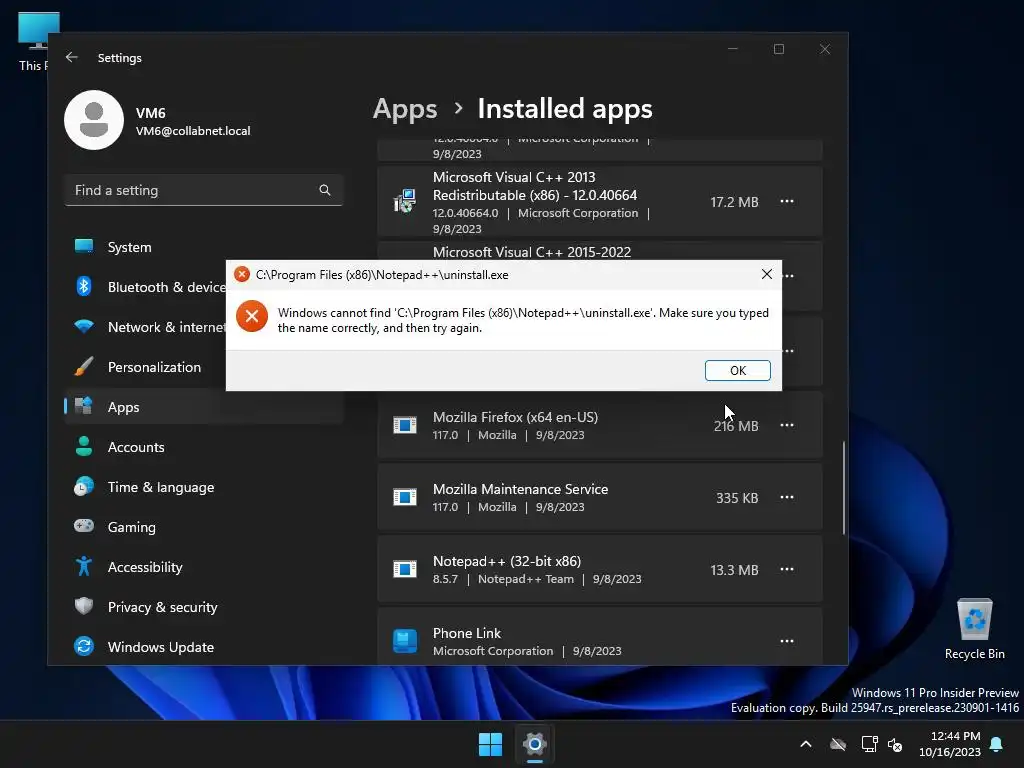Click the Settings gear in taskbar
Screen dimensions: 1024x768
(x=534, y=744)
